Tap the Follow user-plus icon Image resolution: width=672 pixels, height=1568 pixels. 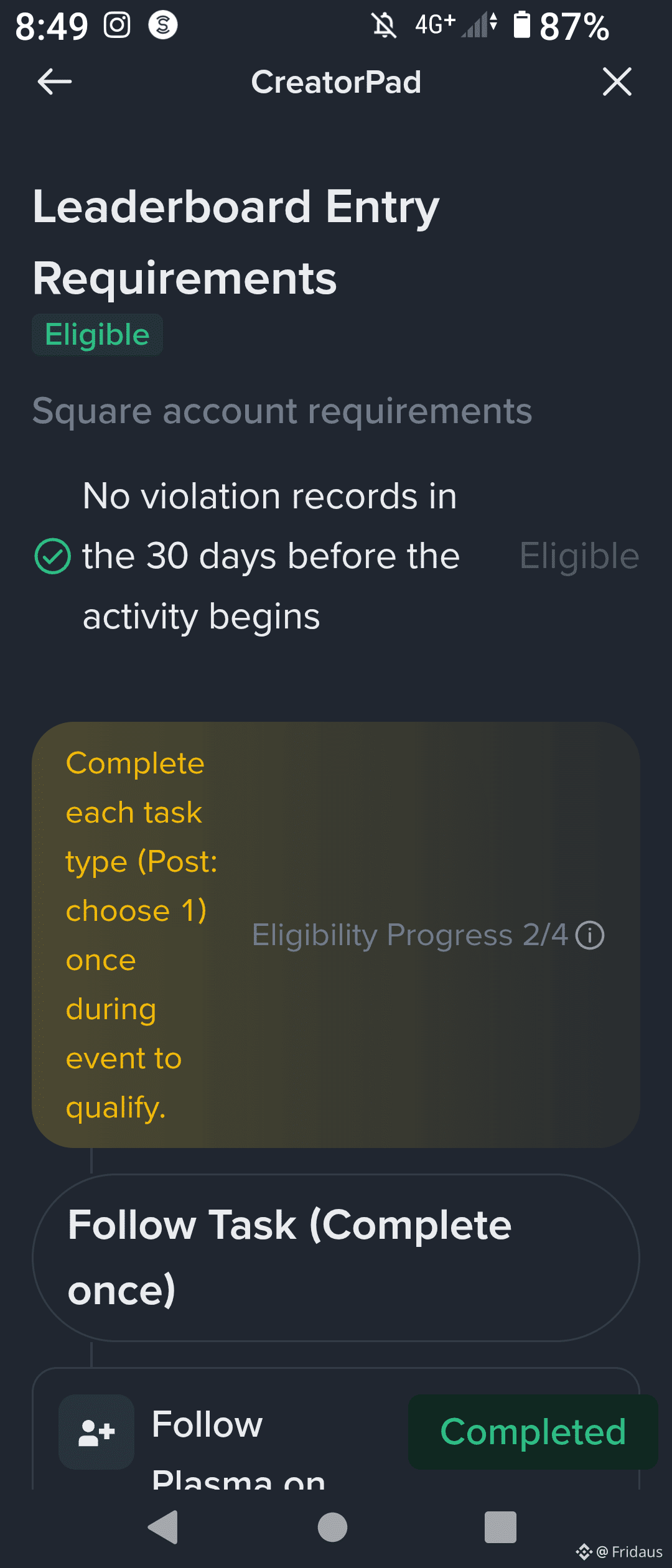(96, 1432)
